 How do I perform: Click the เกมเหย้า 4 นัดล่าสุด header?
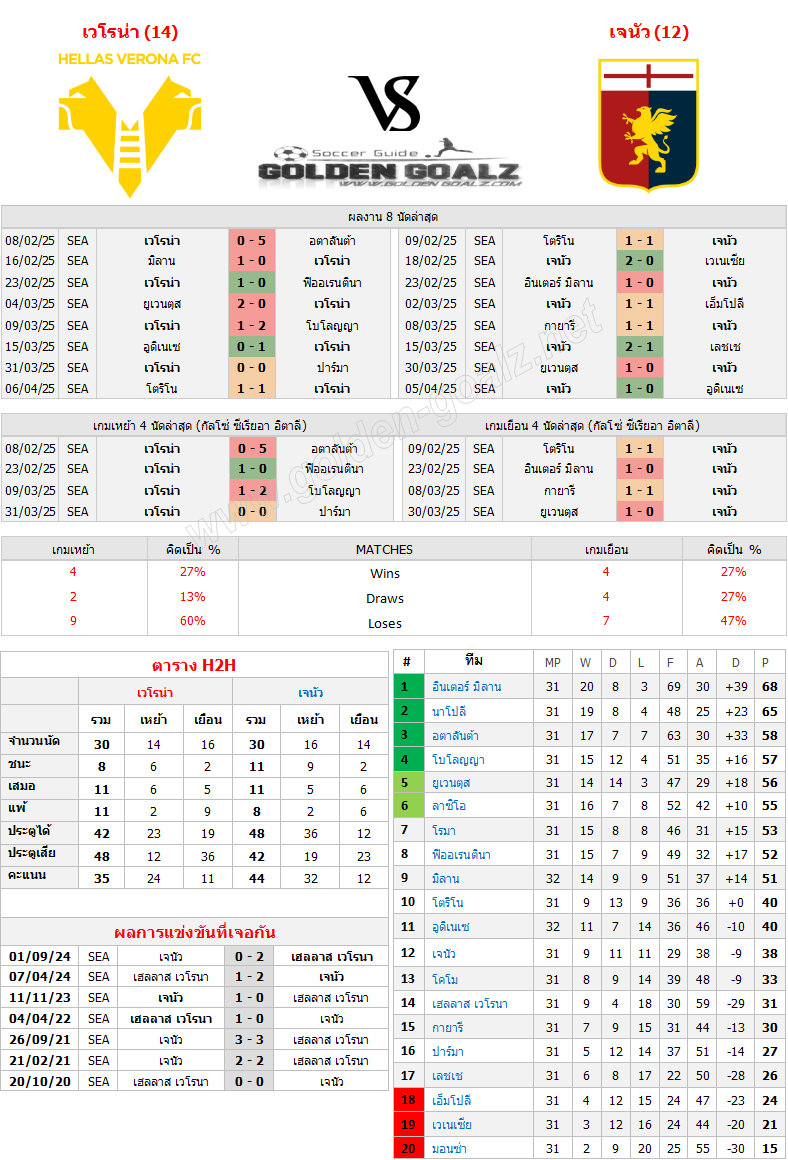200,425
